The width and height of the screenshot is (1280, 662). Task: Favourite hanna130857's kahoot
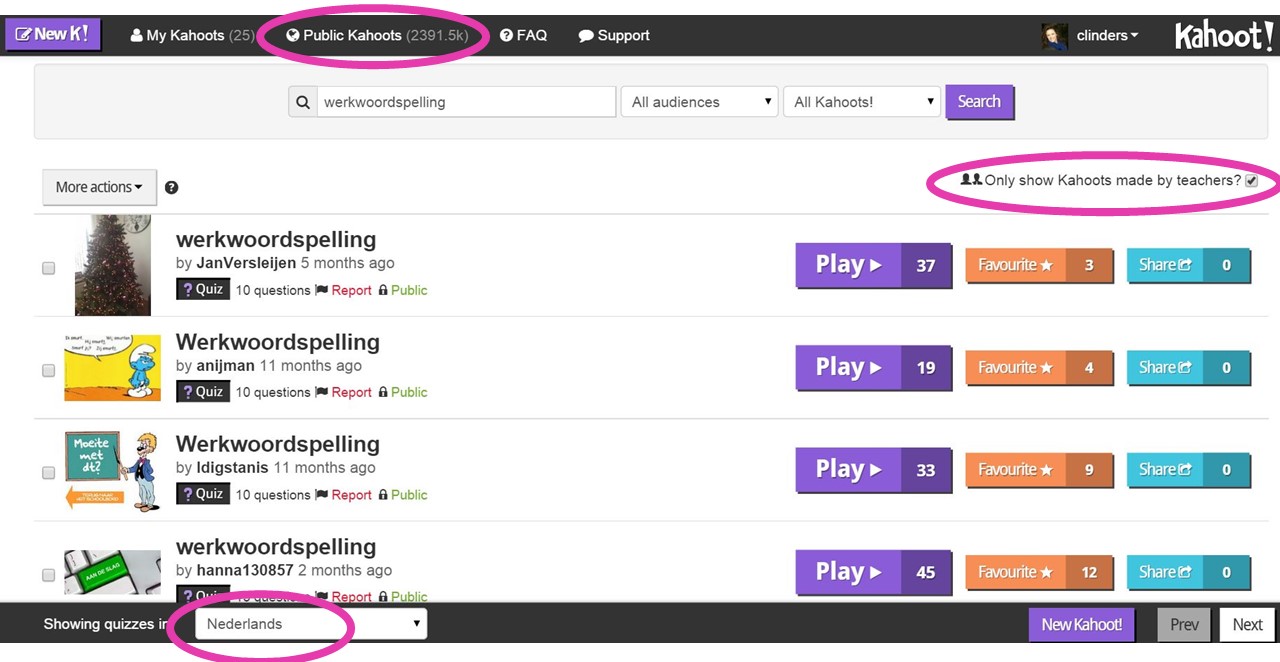[1039, 572]
